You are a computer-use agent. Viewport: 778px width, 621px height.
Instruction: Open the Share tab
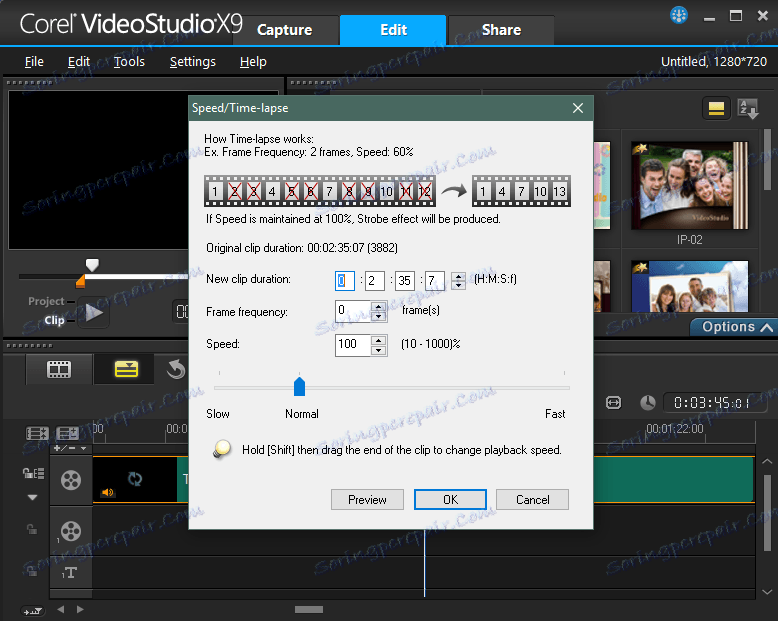[x=501, y=30]
